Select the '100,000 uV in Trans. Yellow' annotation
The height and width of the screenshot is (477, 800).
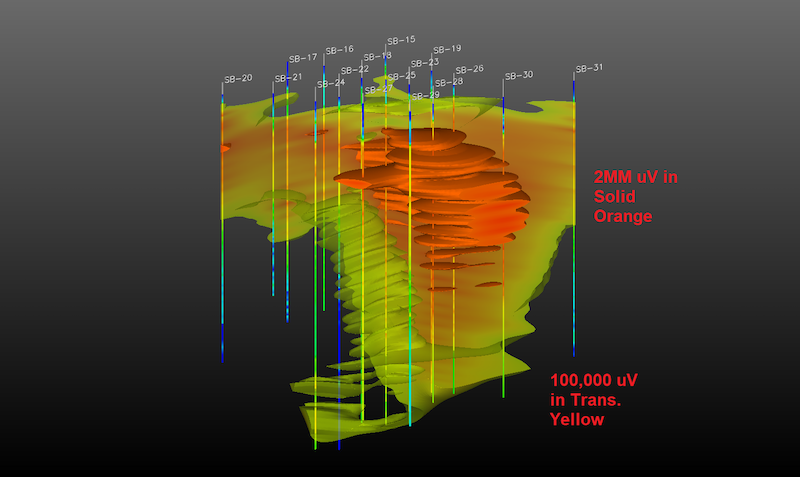click(594, 400)
